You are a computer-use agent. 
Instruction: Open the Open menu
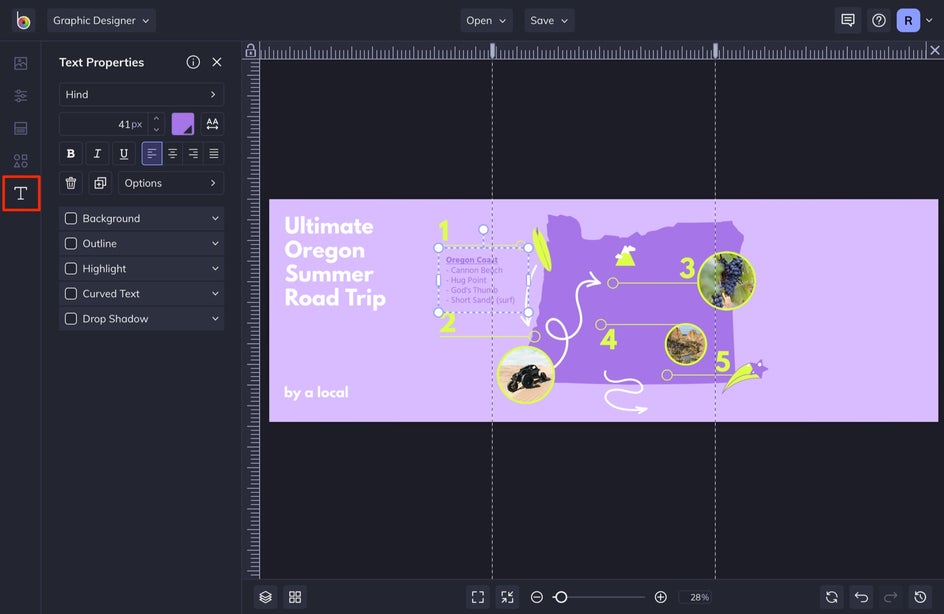click(486, 20)
